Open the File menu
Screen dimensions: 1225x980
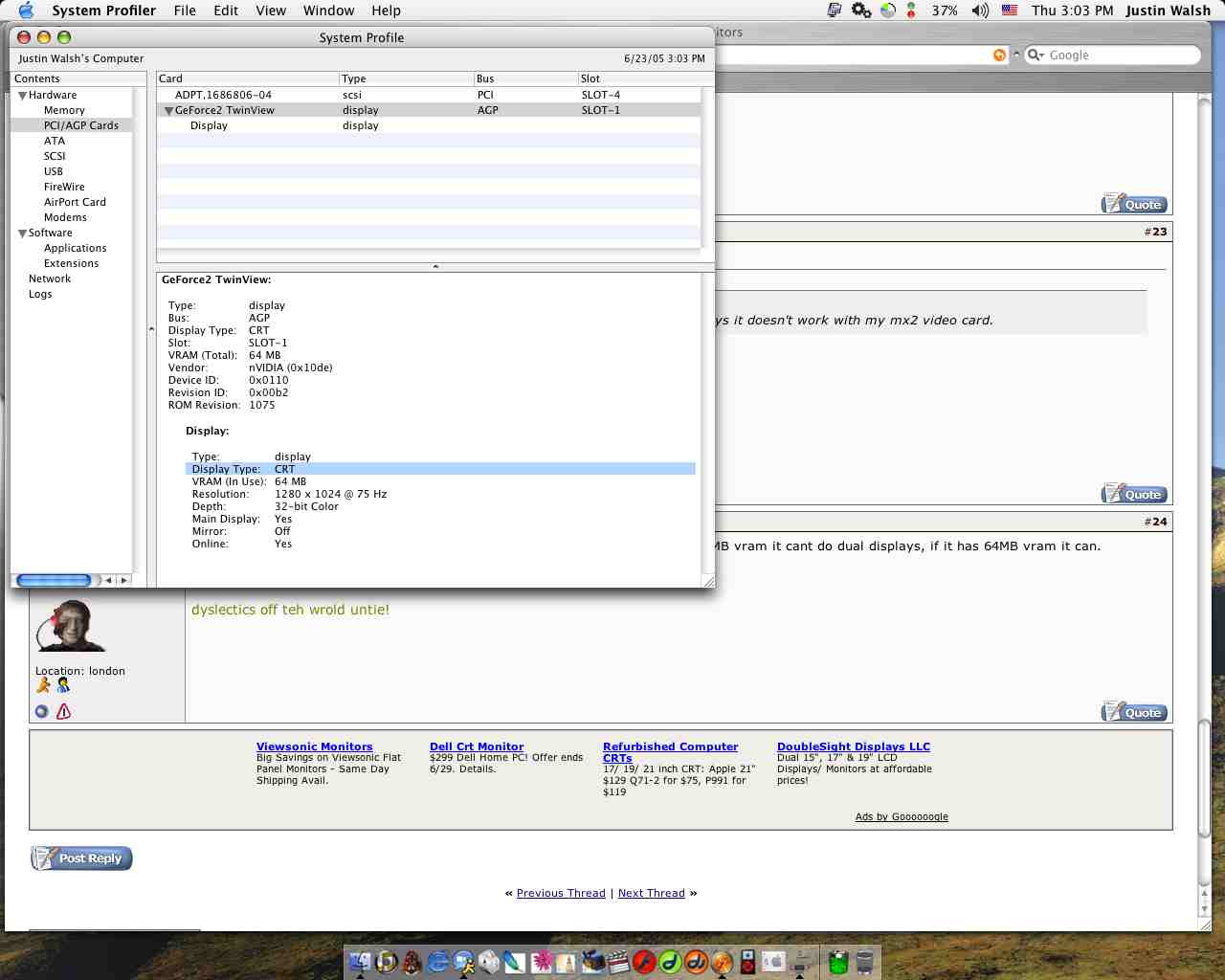tap(185, 11)
